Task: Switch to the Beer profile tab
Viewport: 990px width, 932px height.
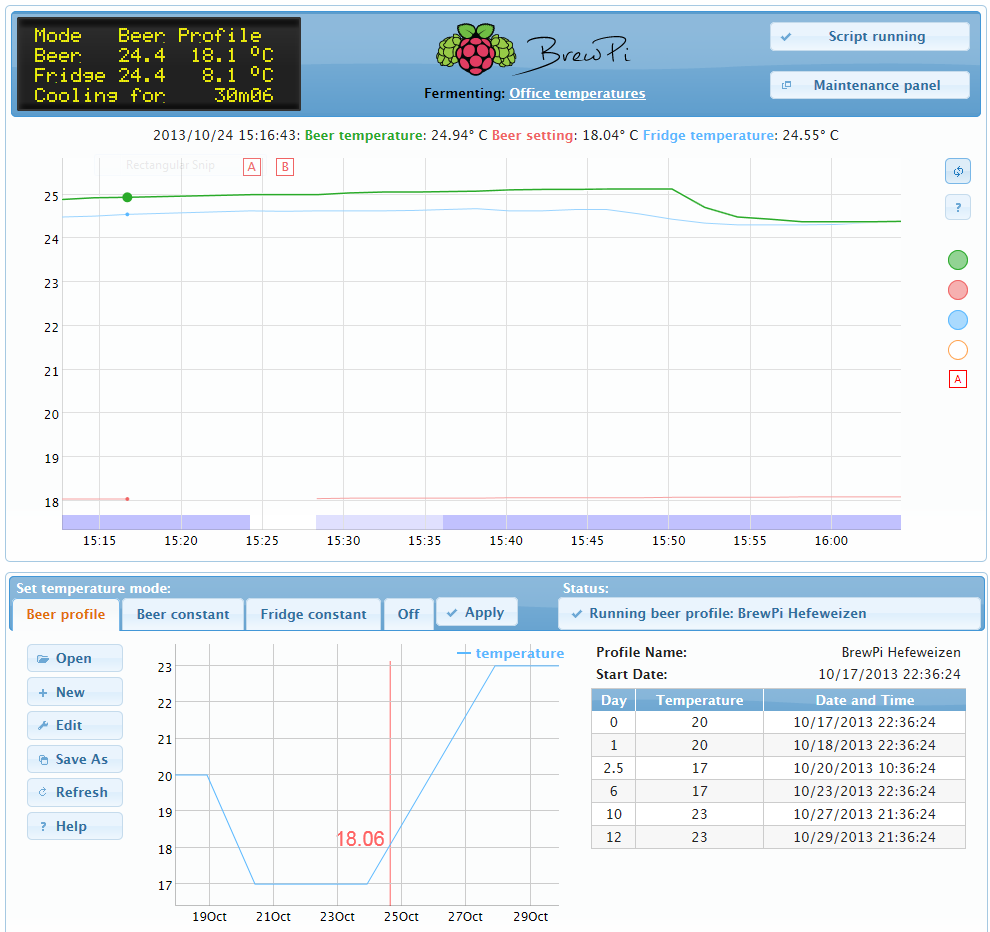Action: (x=66, y=614)
